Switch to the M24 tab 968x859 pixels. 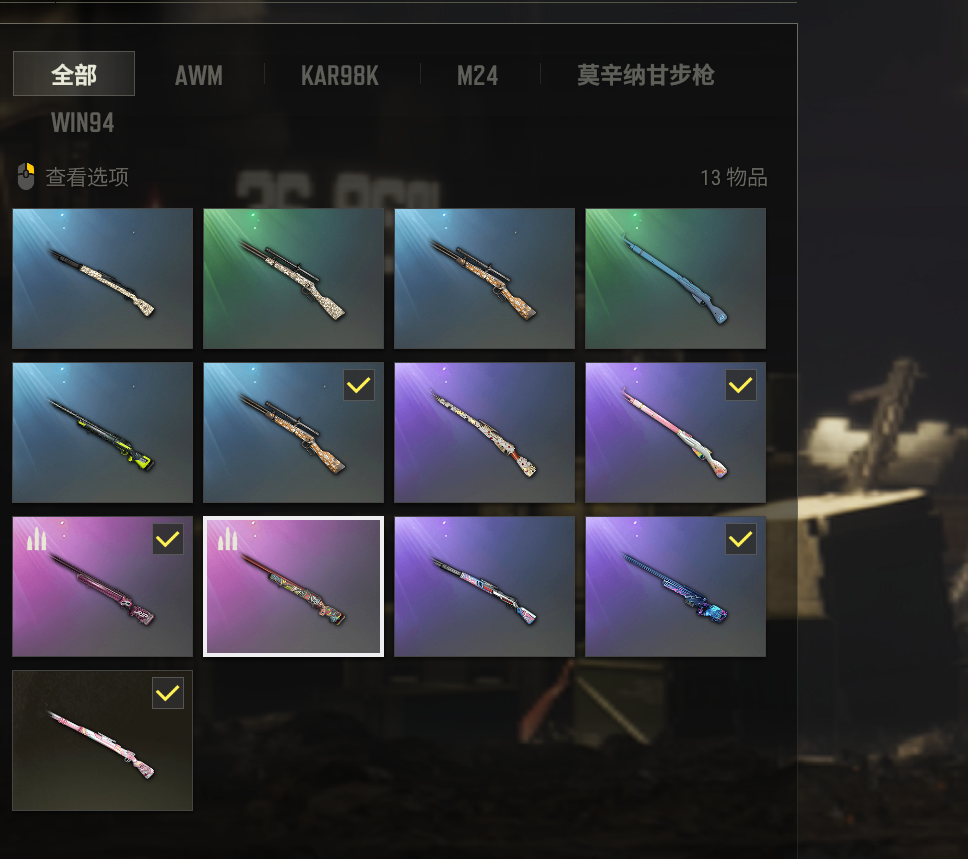coord(477,75)
